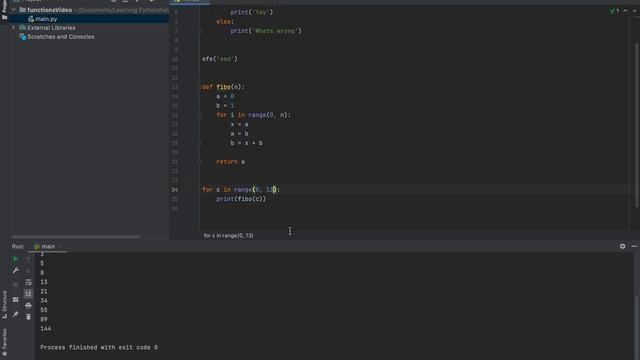Screen dimensions: 640x360
Task: Toggle scroll to end of output
Action: [x=28, y=293]
